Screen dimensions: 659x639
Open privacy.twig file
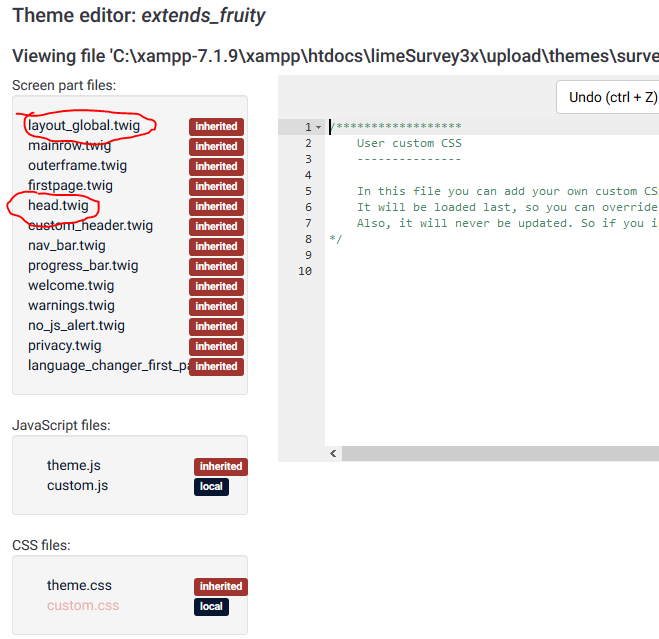point(65,346)
